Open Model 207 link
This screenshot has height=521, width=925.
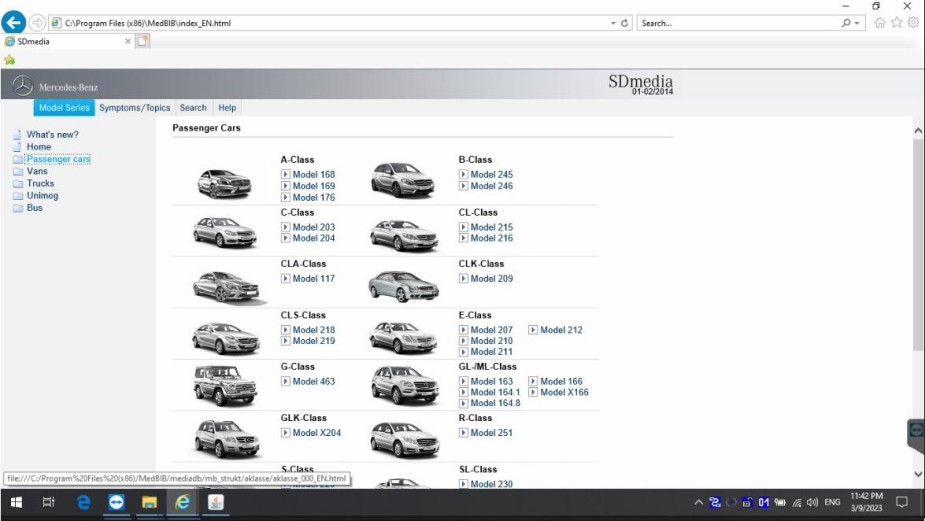pyautogui.click(x=491, y=330)
